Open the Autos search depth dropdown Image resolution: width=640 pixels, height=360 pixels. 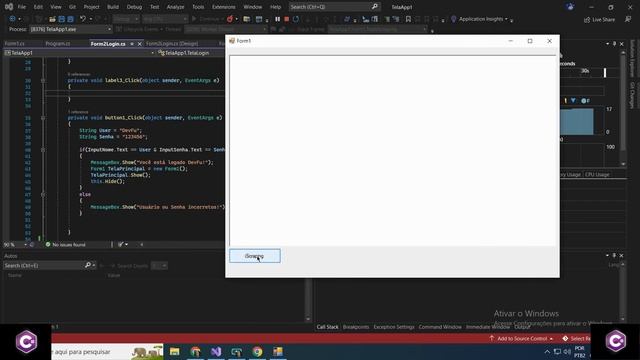(159, 266)
